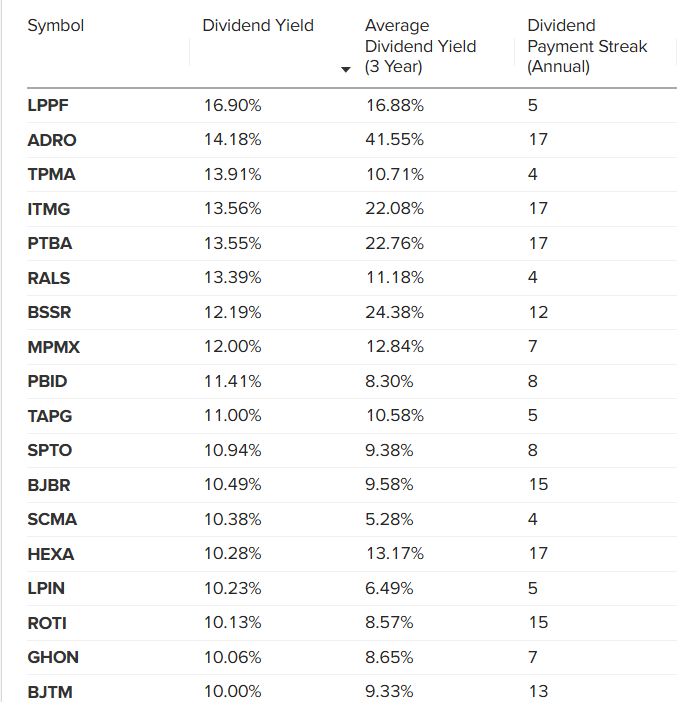Select the BSSR symbol
689x702 pixels.
coord(50,312)
